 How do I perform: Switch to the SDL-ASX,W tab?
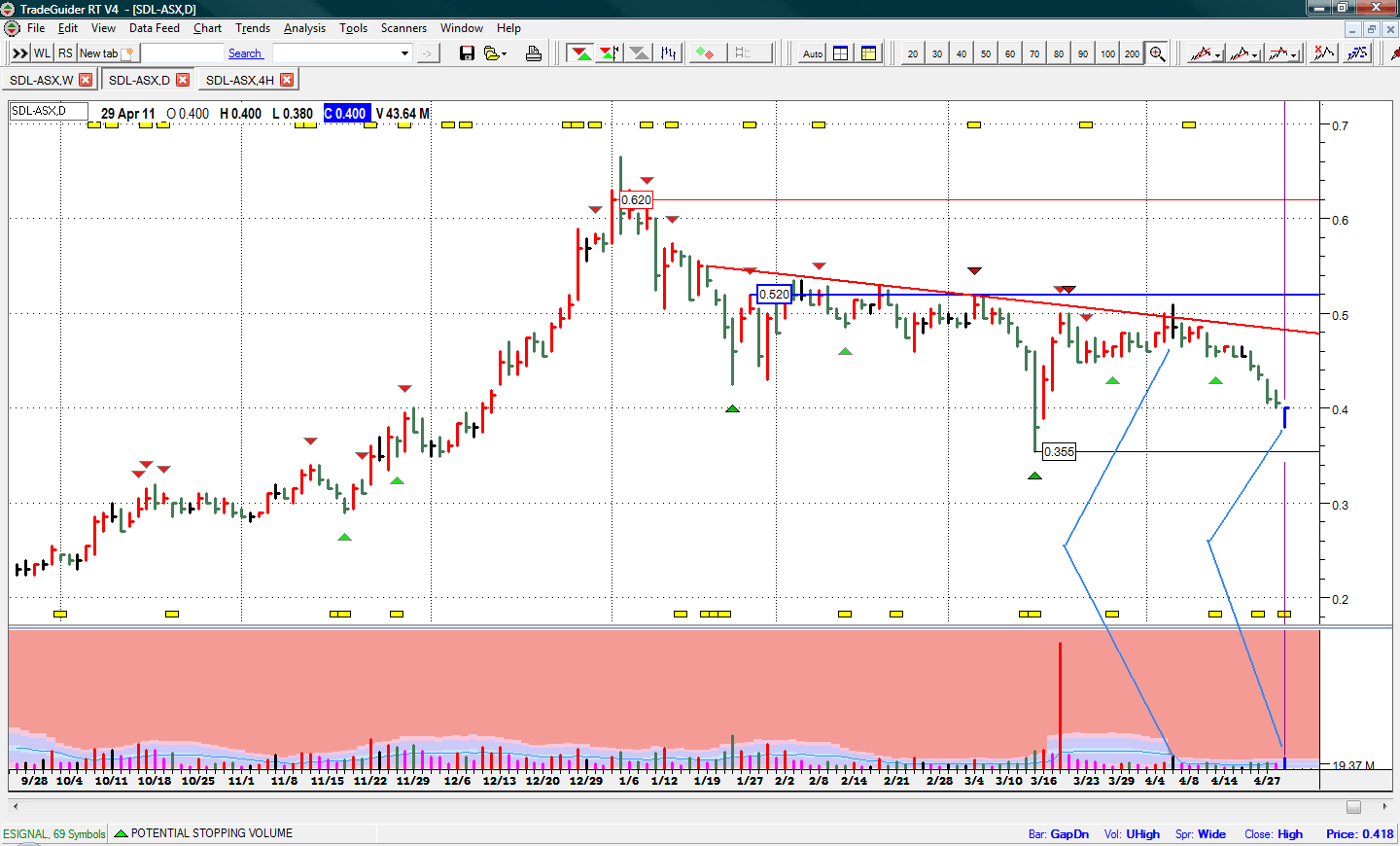pos(42,80)
